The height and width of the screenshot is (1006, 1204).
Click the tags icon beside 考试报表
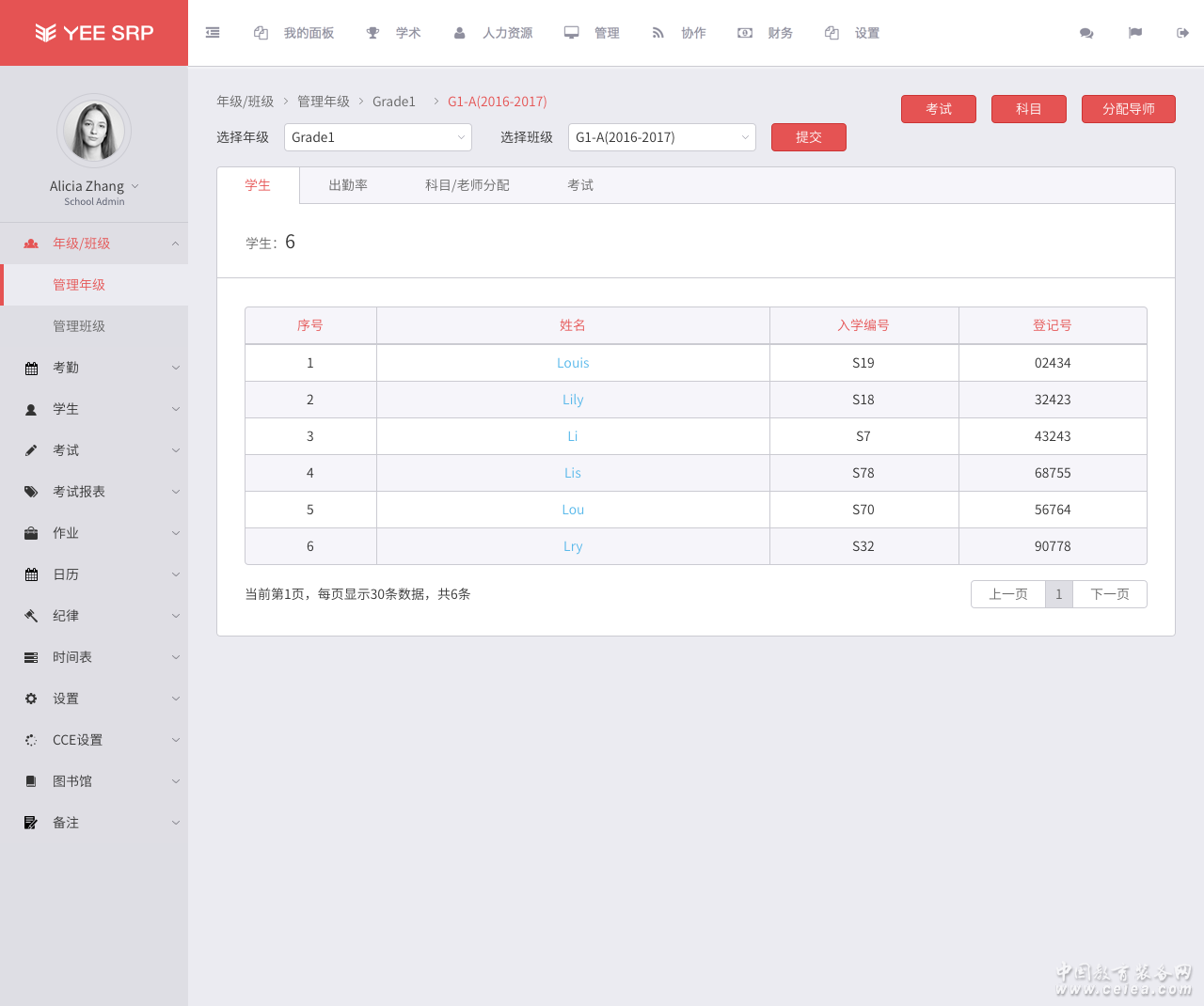click(x=31, y=492)
